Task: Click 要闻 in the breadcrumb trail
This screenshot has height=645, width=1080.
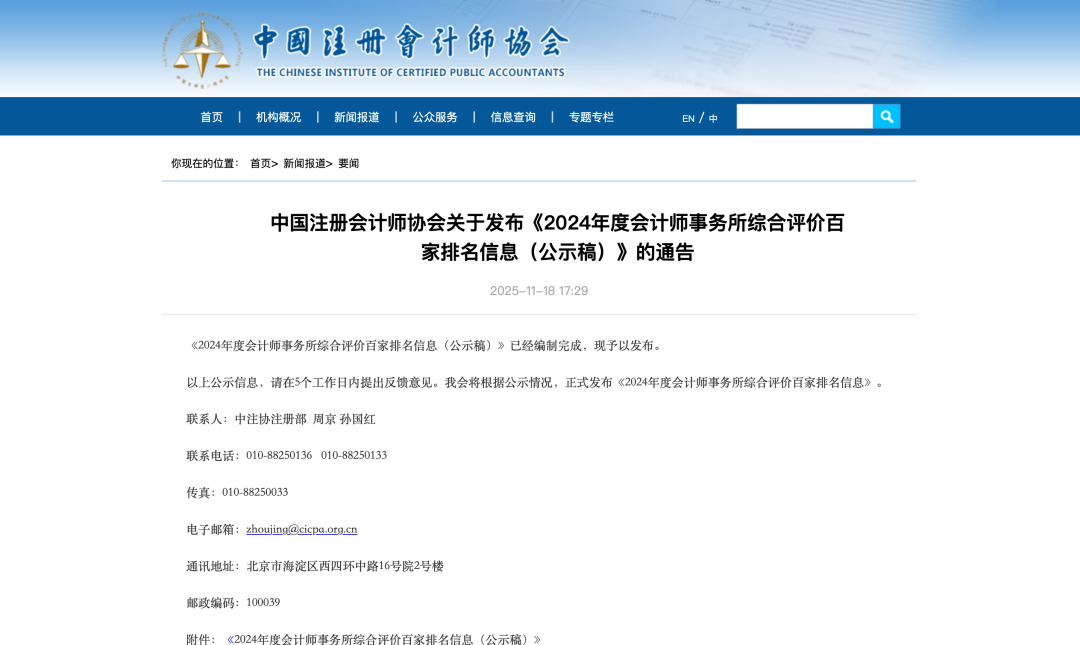Action: (x=348, y=163)
